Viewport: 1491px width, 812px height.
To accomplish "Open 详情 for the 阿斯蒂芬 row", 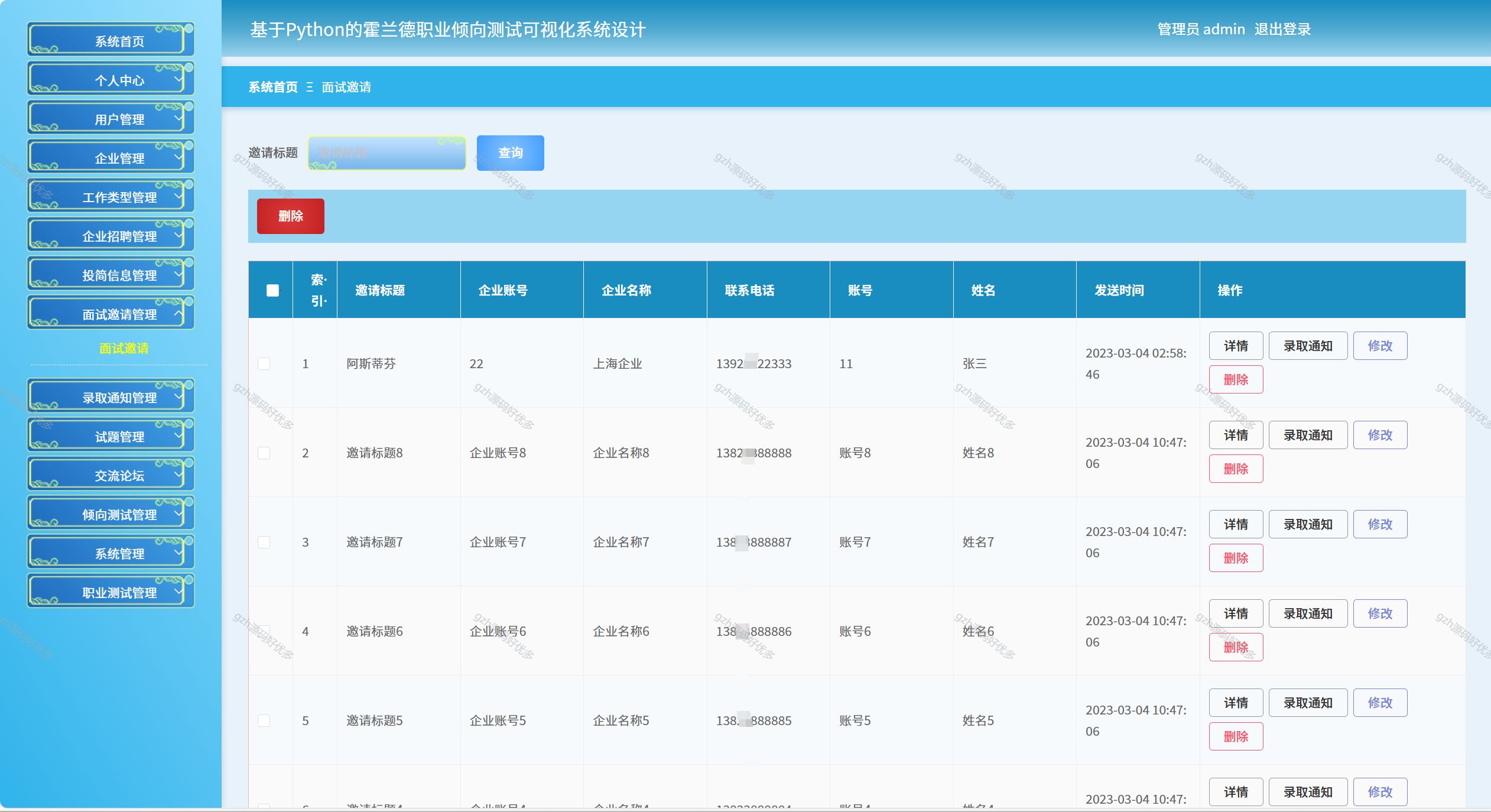I will point(1235,346).
